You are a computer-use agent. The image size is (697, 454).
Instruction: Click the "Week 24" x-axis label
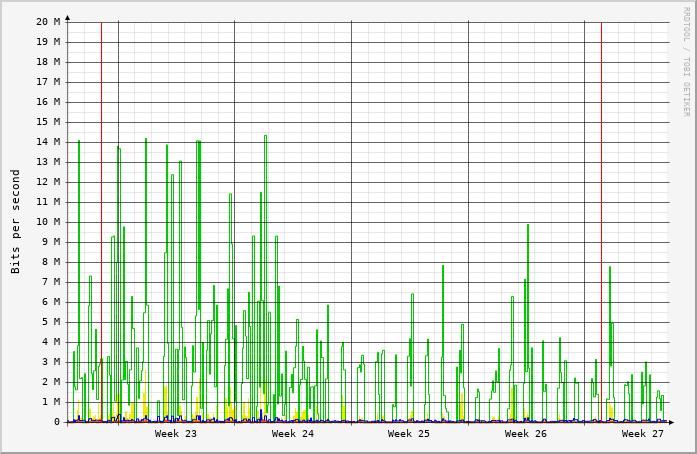pyautogui.click(x=292, y=434)
